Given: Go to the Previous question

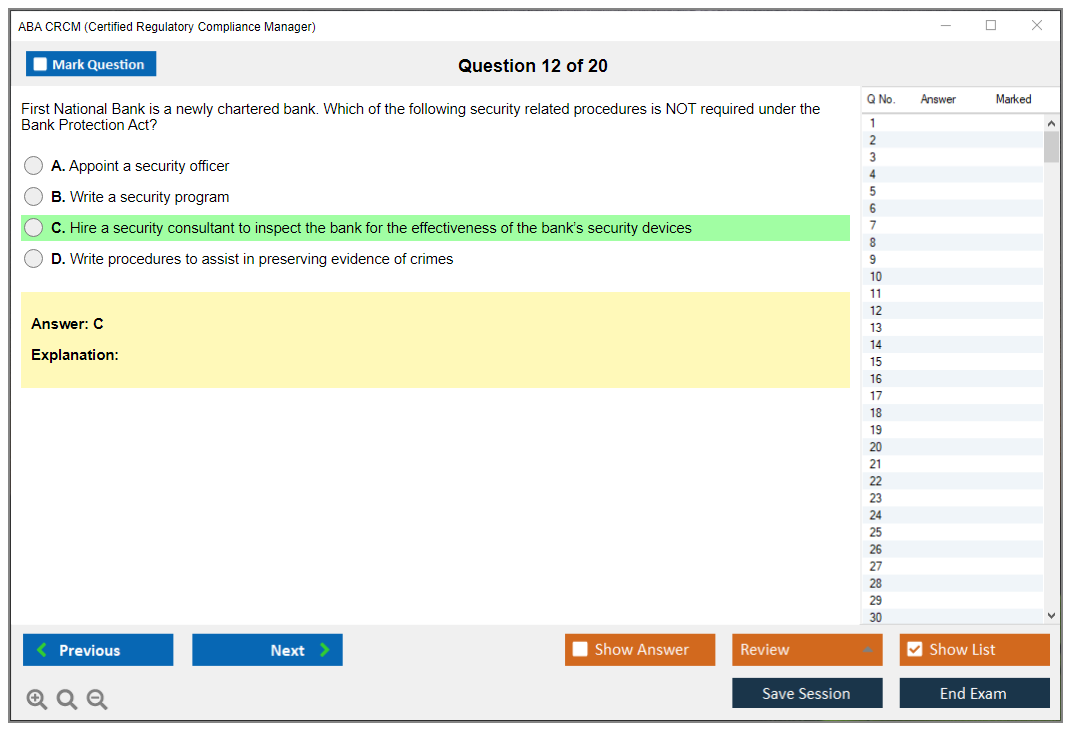Looking at the screenshot, I should pos(98,650).
